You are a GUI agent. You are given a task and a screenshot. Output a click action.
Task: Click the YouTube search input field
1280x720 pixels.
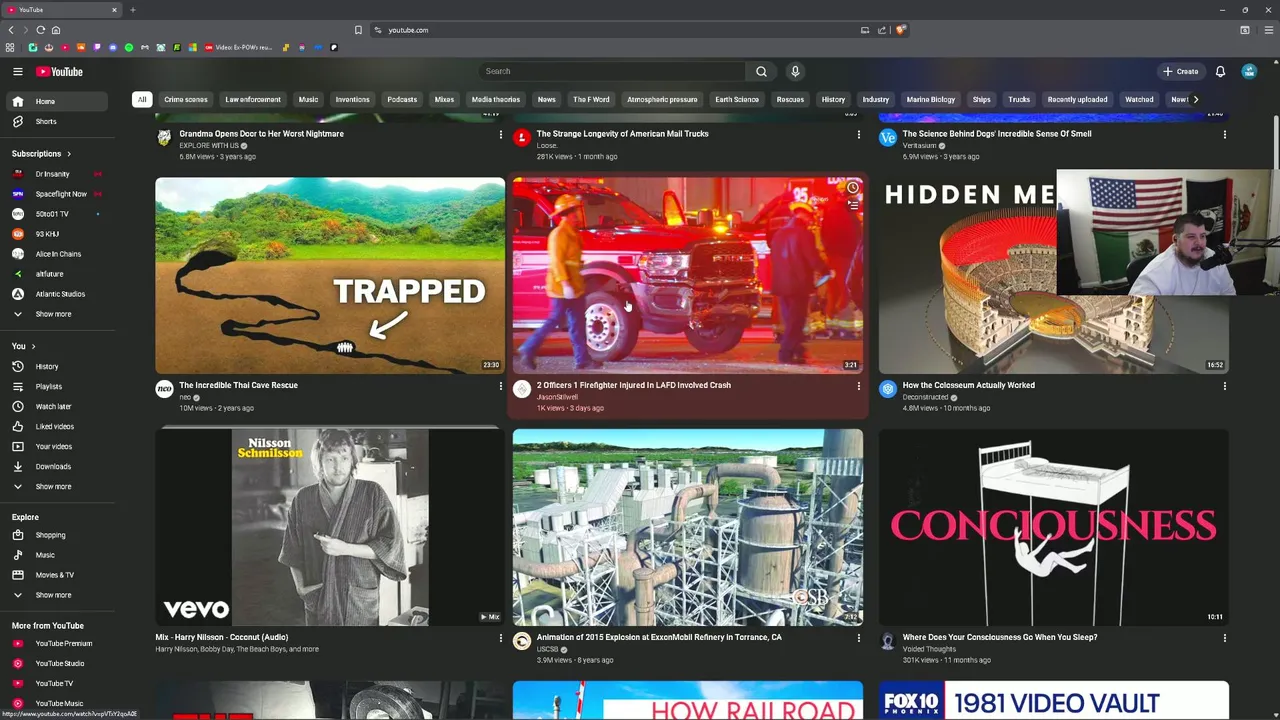(612, 71)
